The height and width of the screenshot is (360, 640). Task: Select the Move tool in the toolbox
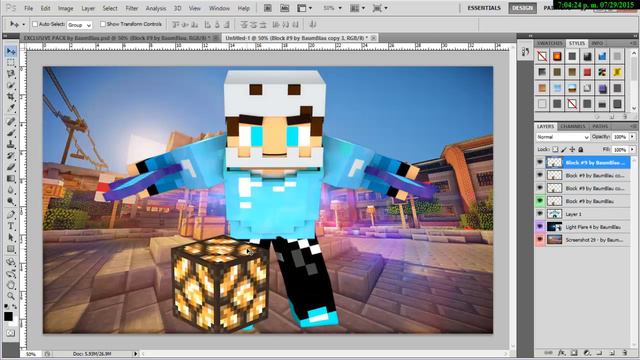click(x=11, y=51)
